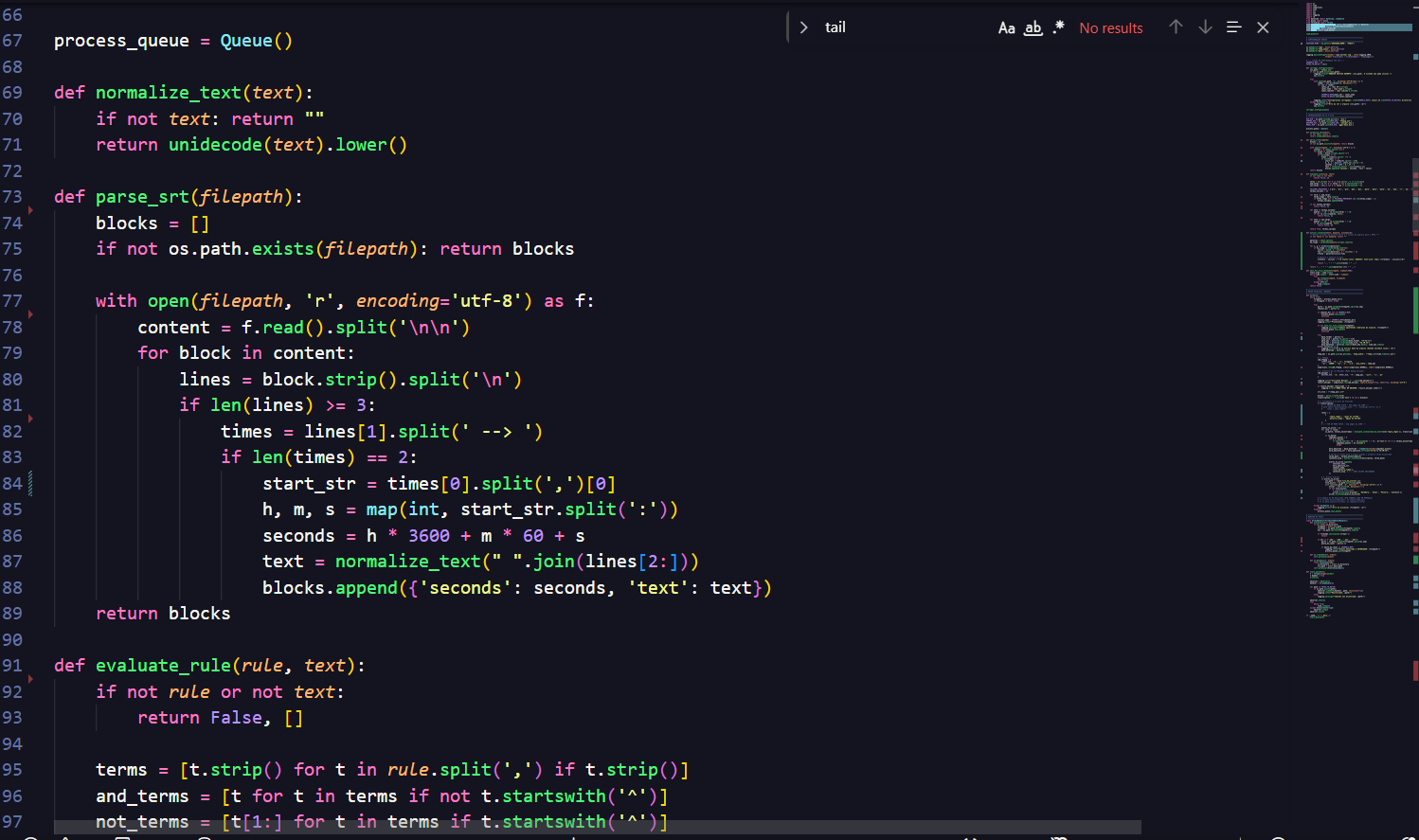Screen dimensions: 1419x840
Task: Click 'parse_srt' function name
Action: tap(142, 197)
